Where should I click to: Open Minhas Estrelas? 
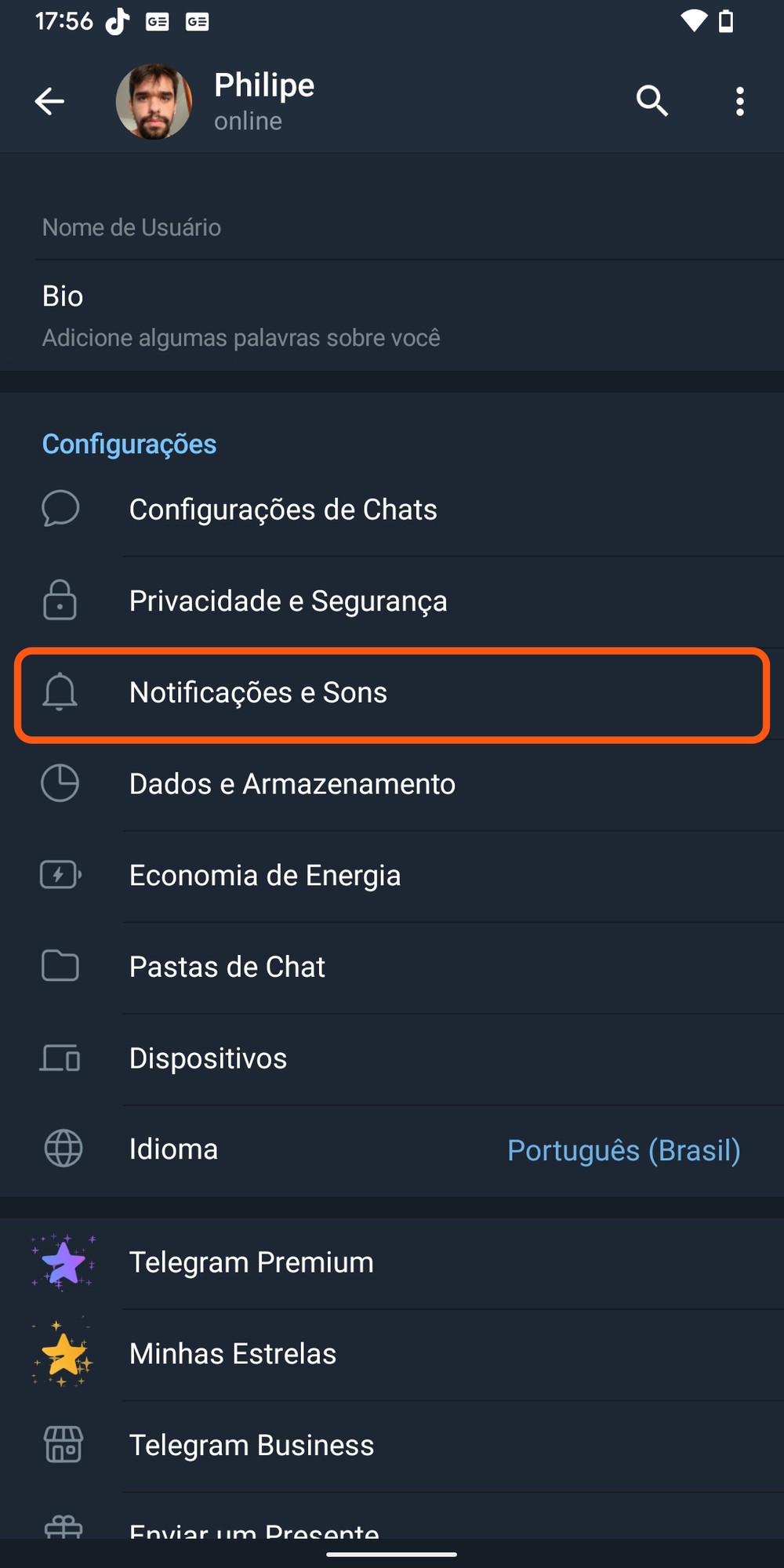[x=233, y=1354]
